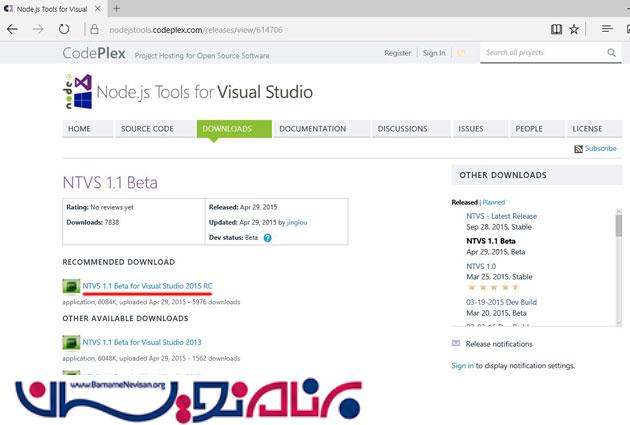Click the envelope icon by Release notifications
The width and height of the screenshot is (630, 425).
456,343
